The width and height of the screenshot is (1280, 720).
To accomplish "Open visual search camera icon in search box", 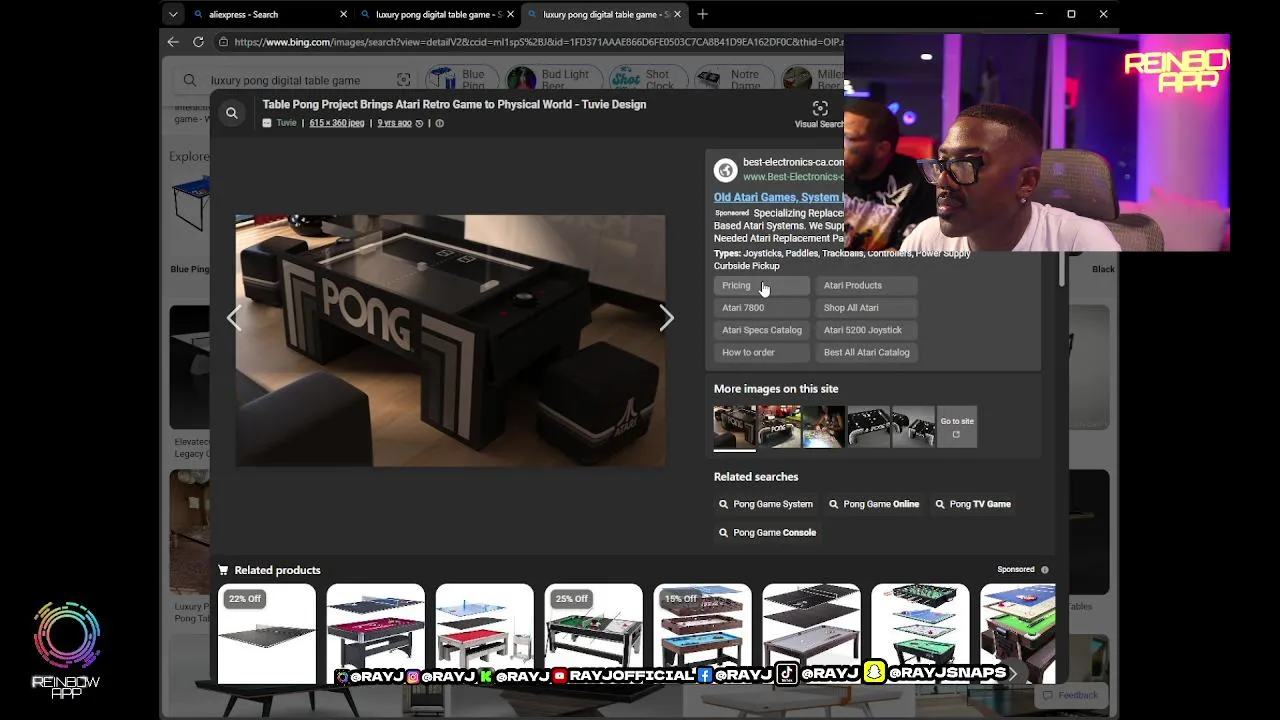I will (x=403, y=80).
